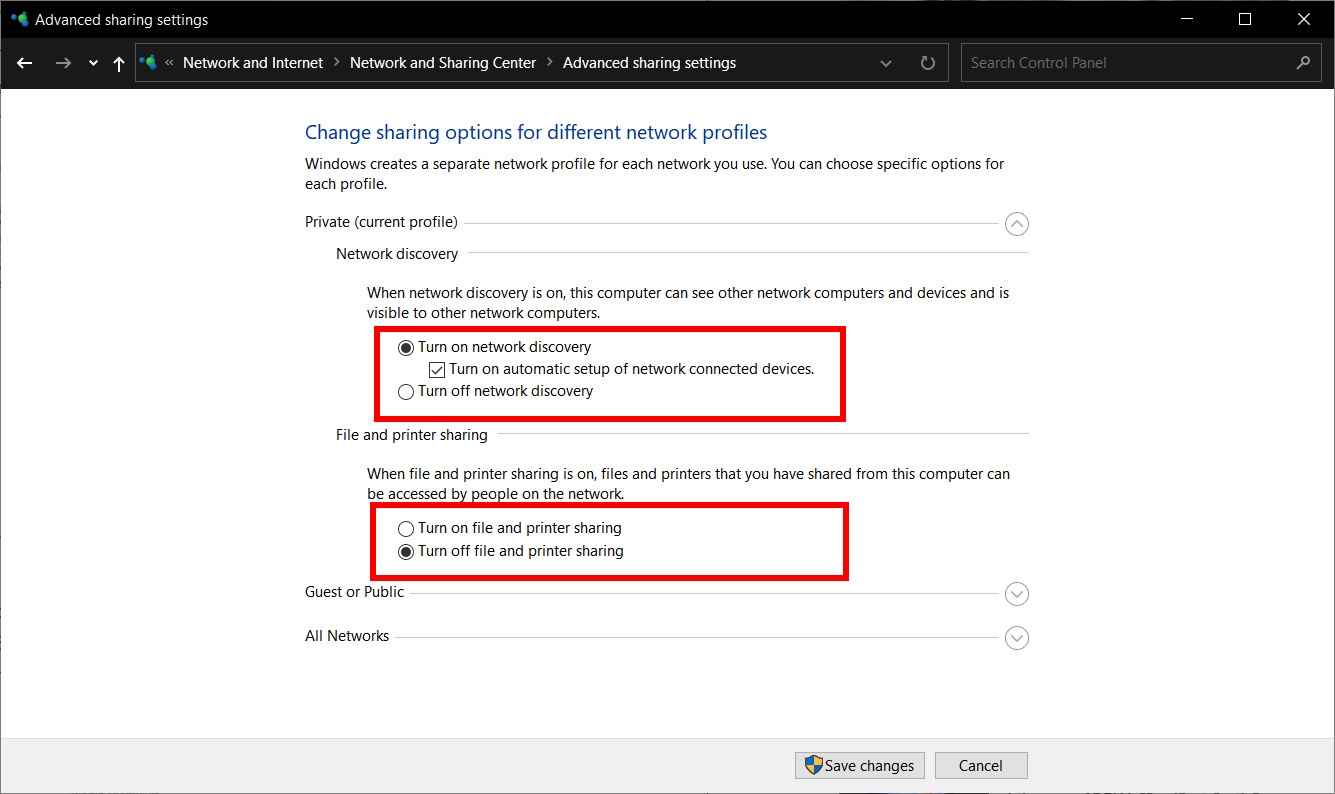1335x794 pixels.
Task: Click the window icon in title bar
Action: tap(19, 19)
